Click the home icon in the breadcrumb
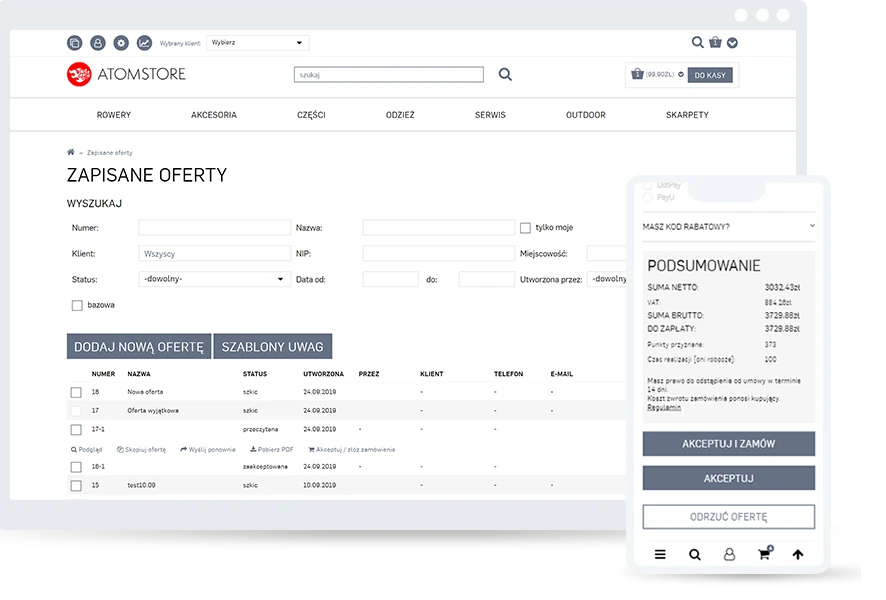This screenshot has height=600, width=886. click(71, 152)
